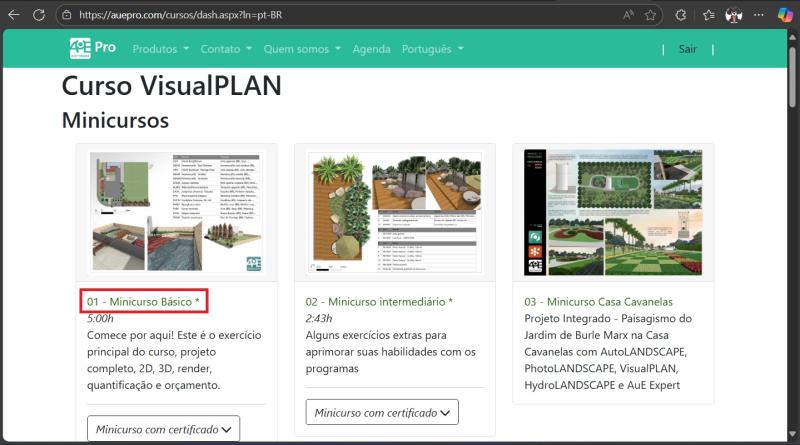Viewport: 800px width, 445px height.
Task: Open the Casa Cavanelas thumbnail image
Action: pyautogui.click(x=613, y=212)
